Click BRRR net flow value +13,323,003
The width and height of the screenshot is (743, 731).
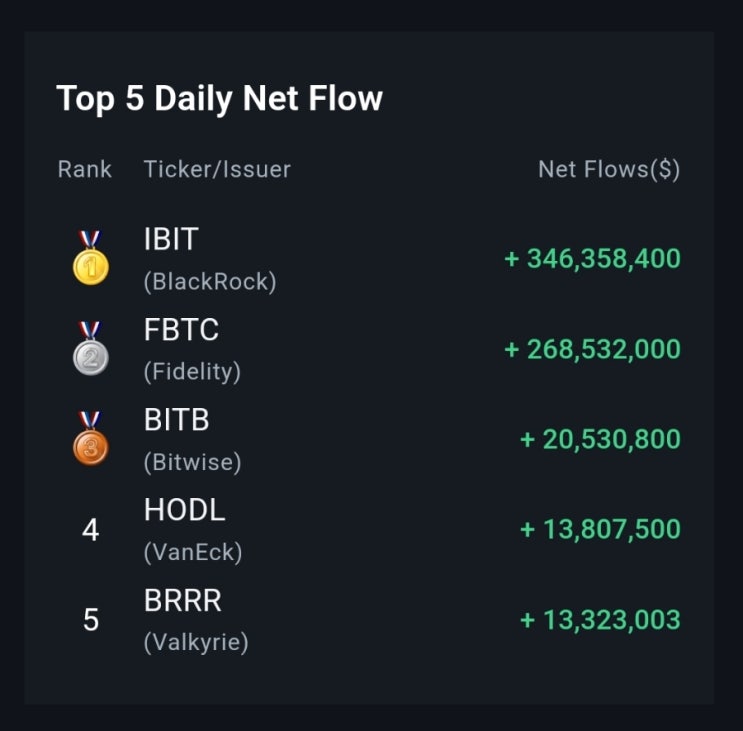click(x=600, y=619)
